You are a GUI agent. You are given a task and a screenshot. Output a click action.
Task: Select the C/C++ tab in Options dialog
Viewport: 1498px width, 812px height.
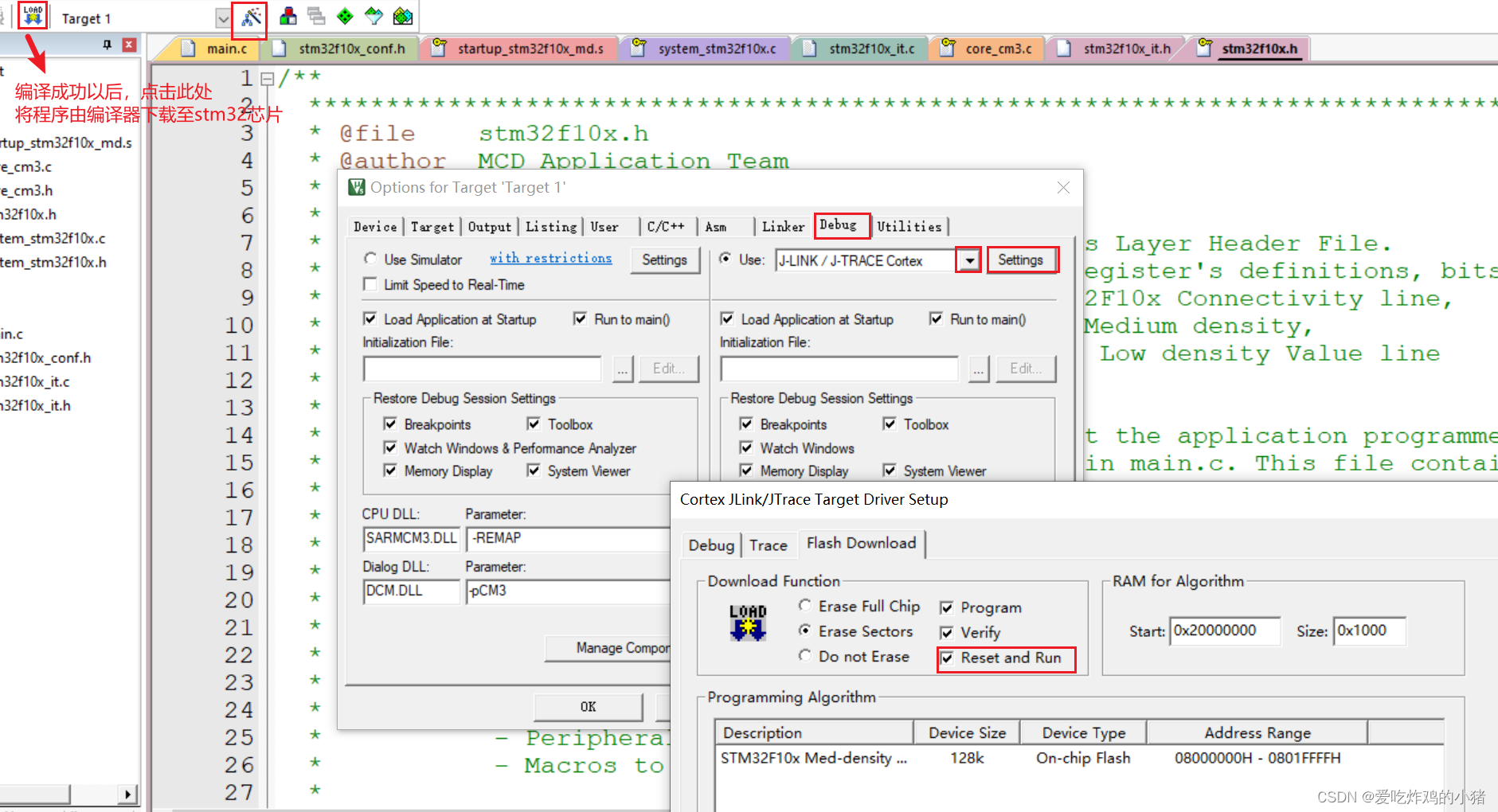coord(666,227)
